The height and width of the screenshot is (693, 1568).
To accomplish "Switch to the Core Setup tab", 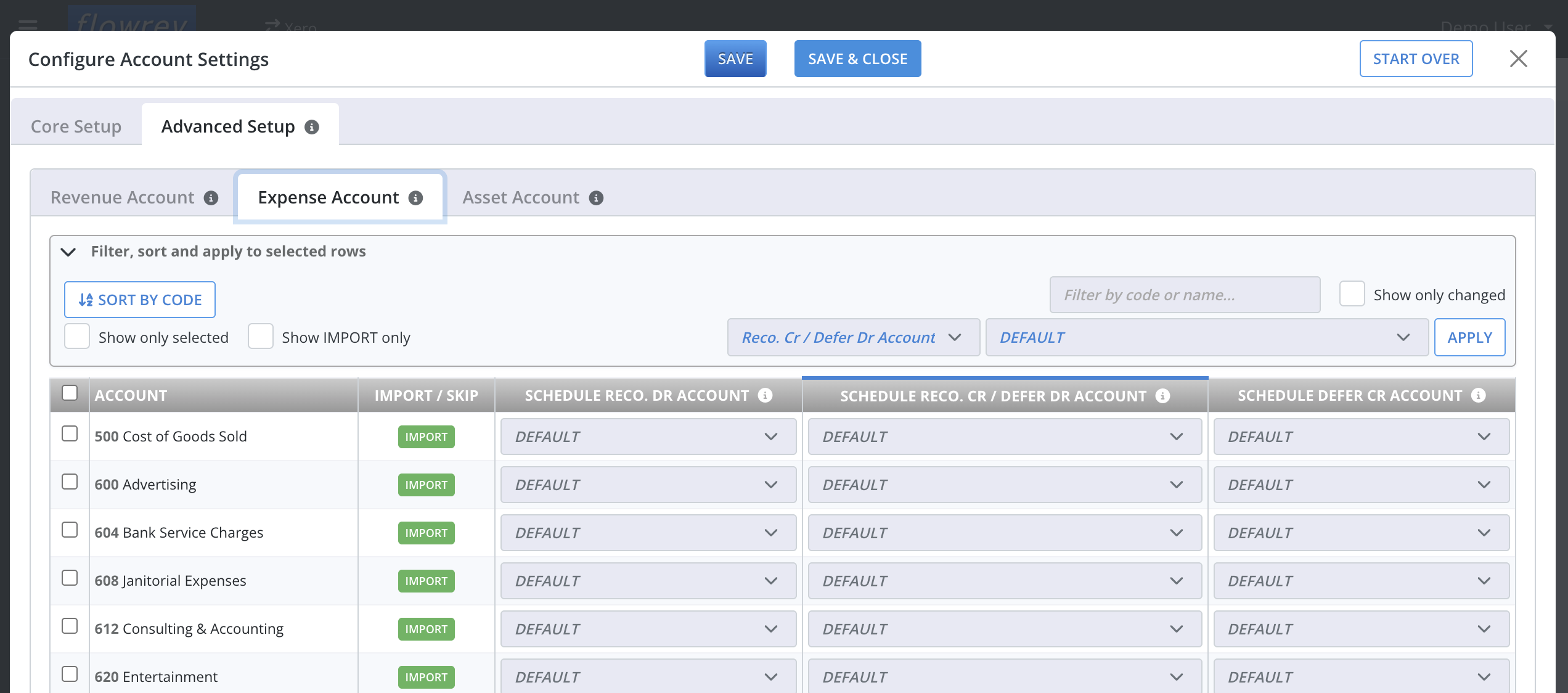I will 76,126.
